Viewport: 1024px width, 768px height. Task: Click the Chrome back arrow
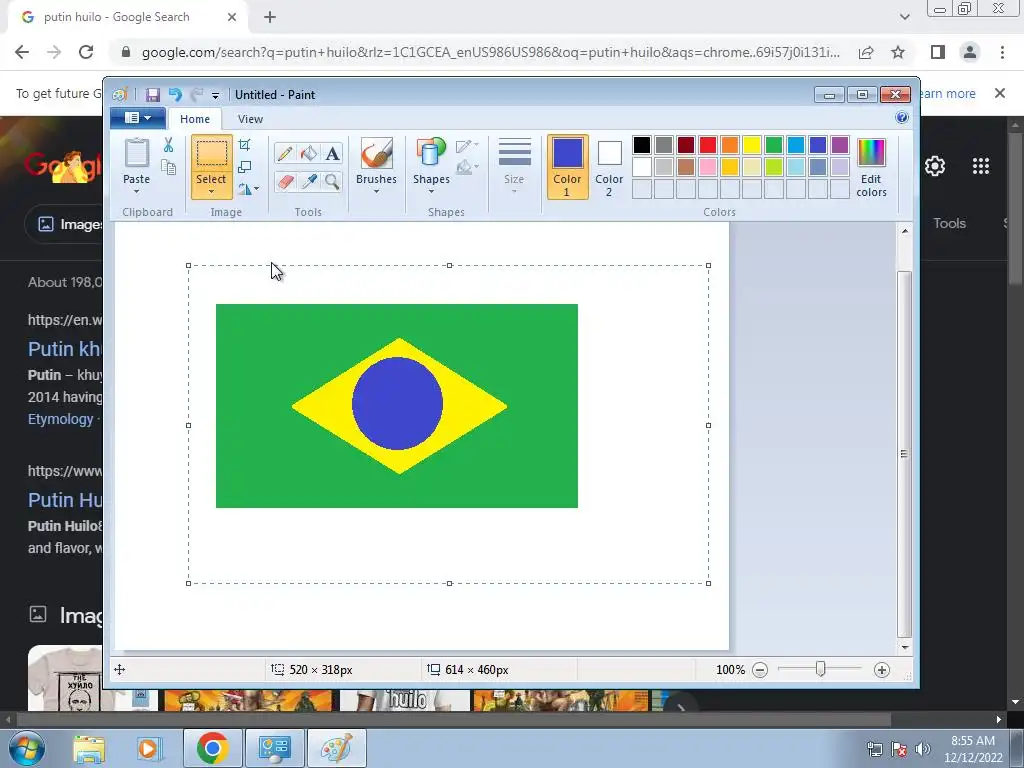click(22, 52)
